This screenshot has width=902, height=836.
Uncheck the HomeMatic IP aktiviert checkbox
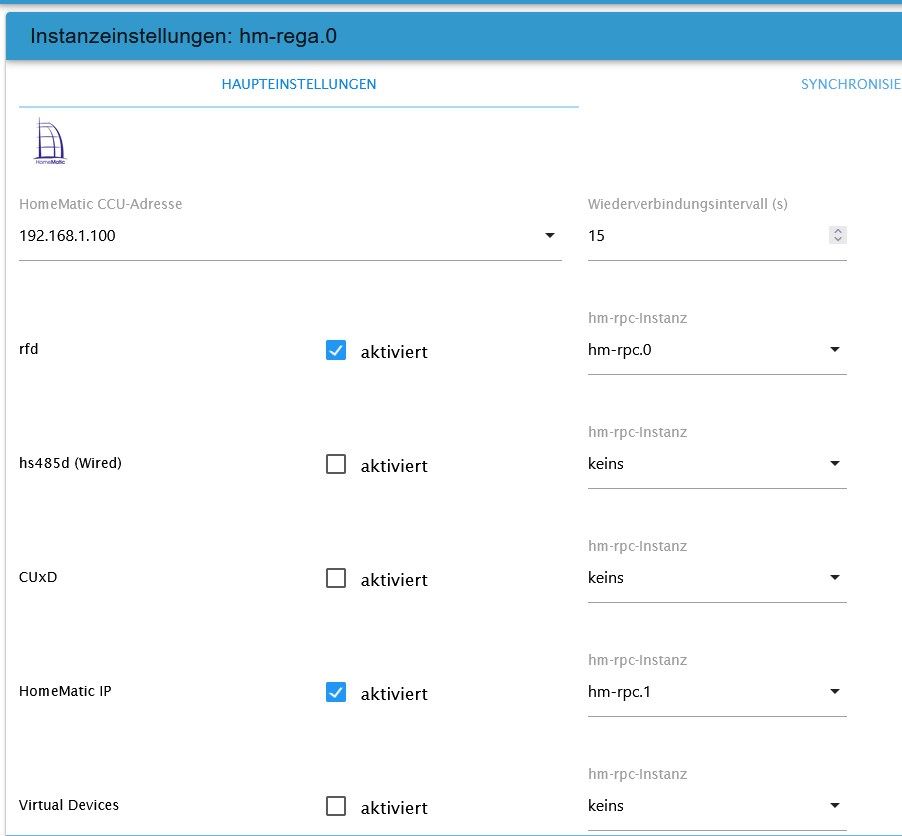coord(336,692)
